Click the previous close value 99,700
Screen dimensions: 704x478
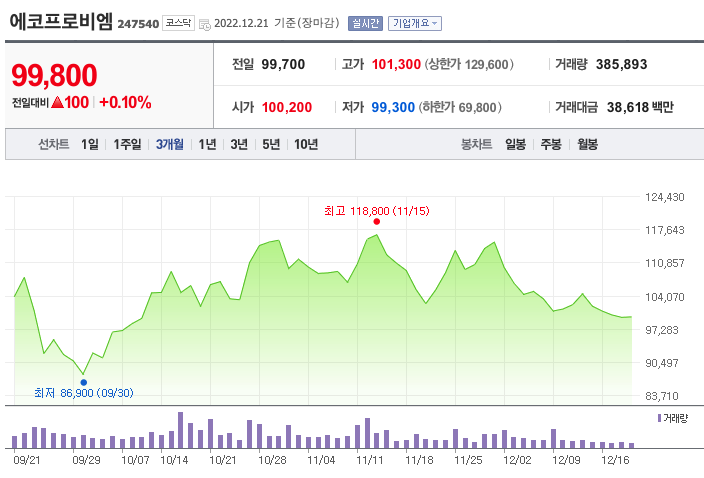283,64
